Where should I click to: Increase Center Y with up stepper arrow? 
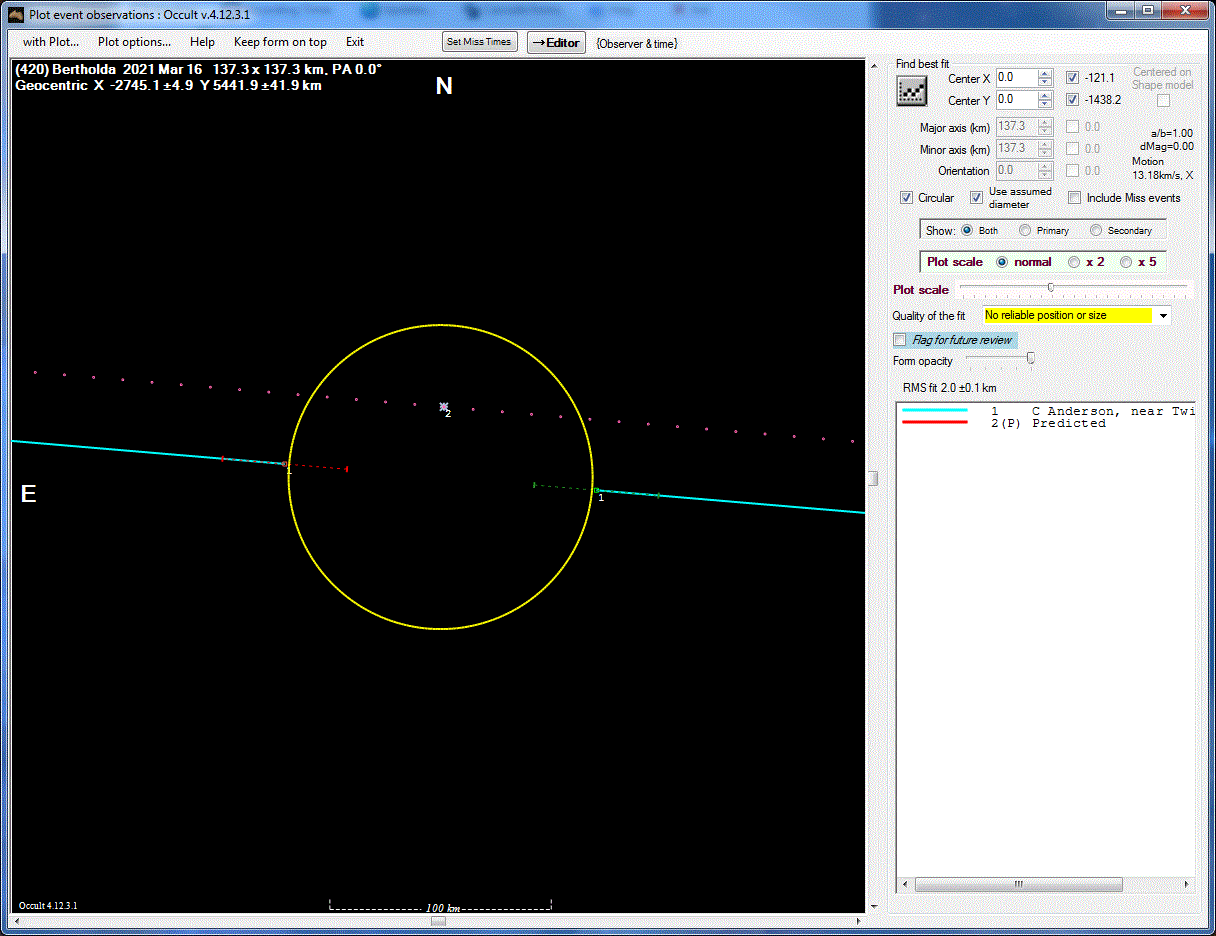[x=1046, y=96]
